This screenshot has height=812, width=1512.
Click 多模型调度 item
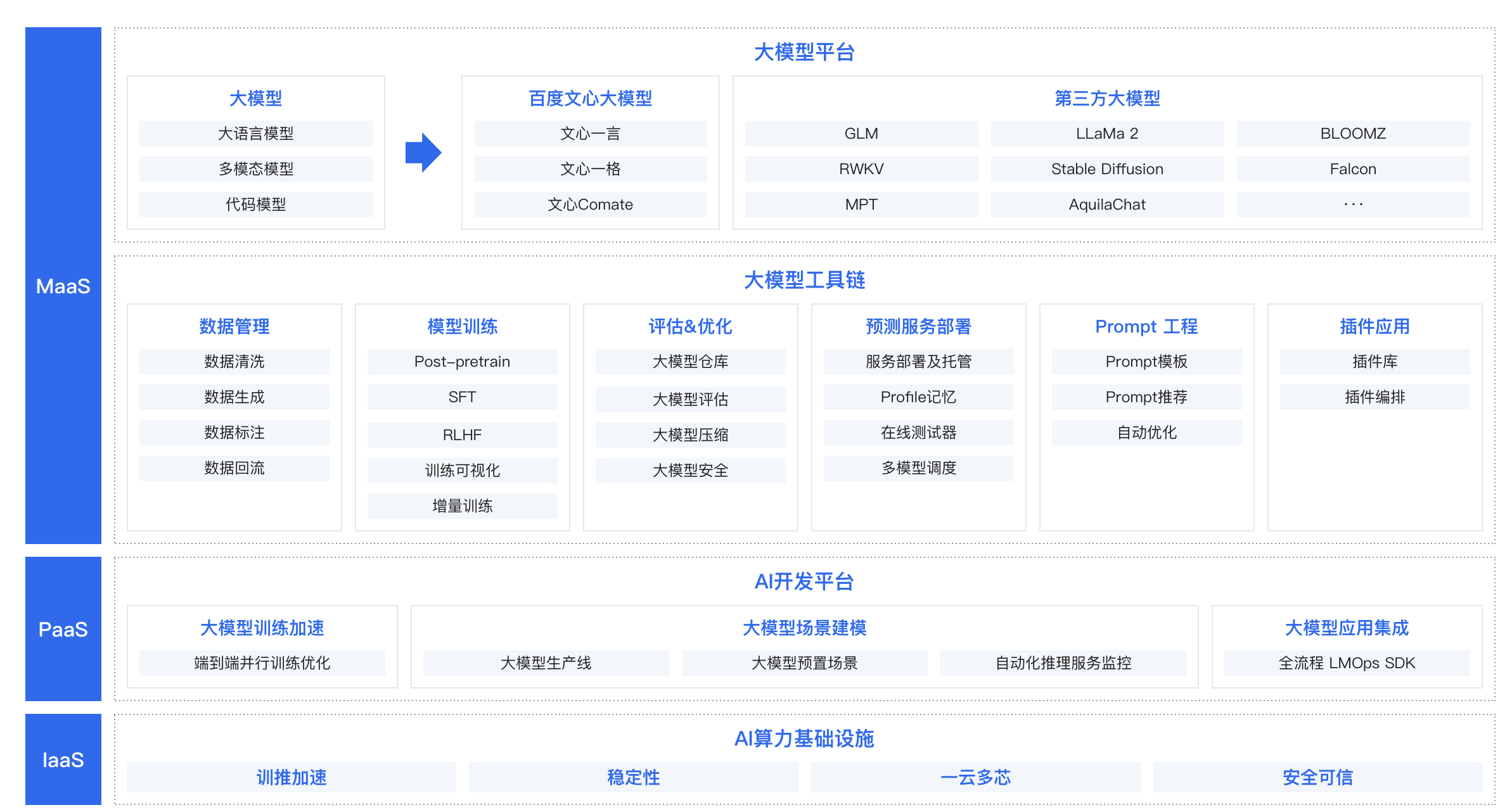(919, 468)
